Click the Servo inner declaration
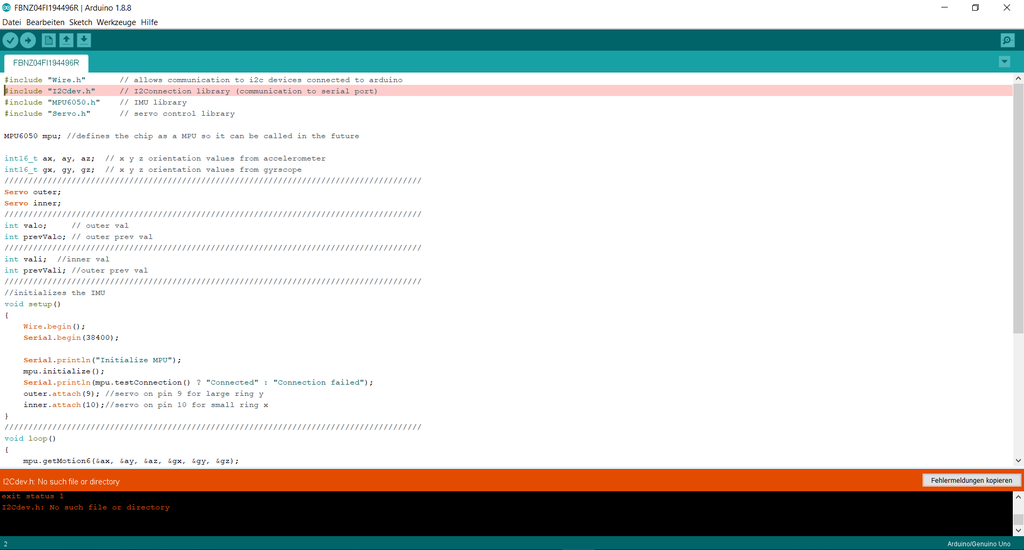Image resolution: width=1024 pixels, height=550 pixels. pos(33,203)
